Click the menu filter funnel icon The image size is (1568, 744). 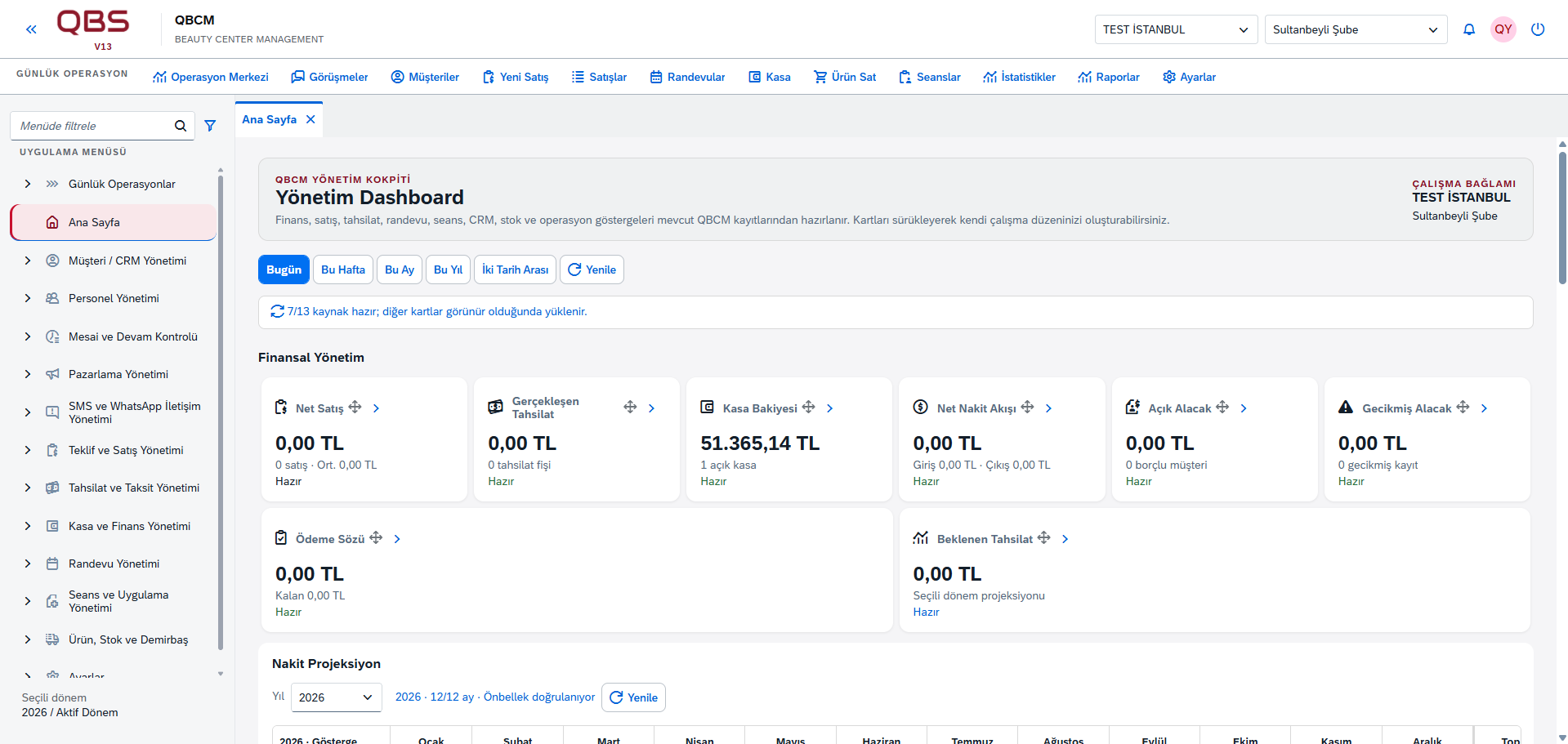coord(210,126)
